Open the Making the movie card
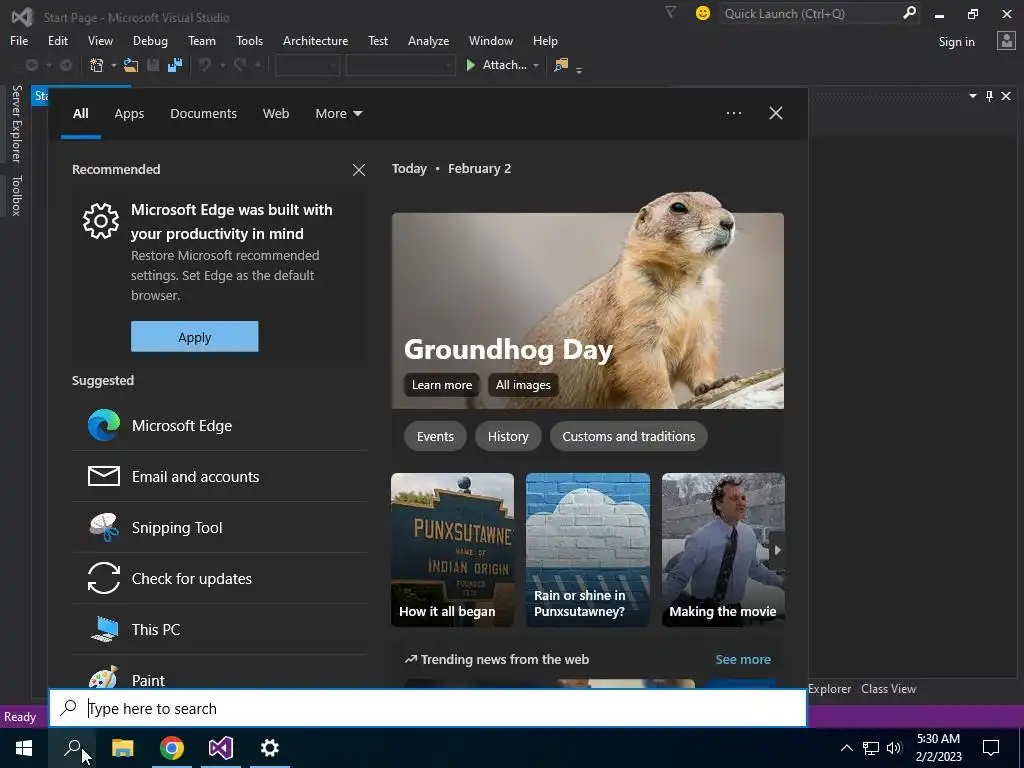This screenshot has height=768, width=1024. click(723, 550)
